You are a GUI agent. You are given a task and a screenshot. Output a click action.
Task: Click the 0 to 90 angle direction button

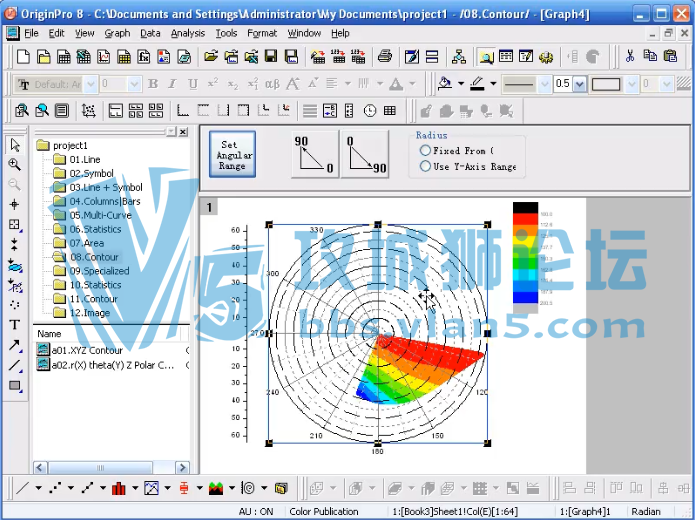pyautogui.click(x=365, y=154)
